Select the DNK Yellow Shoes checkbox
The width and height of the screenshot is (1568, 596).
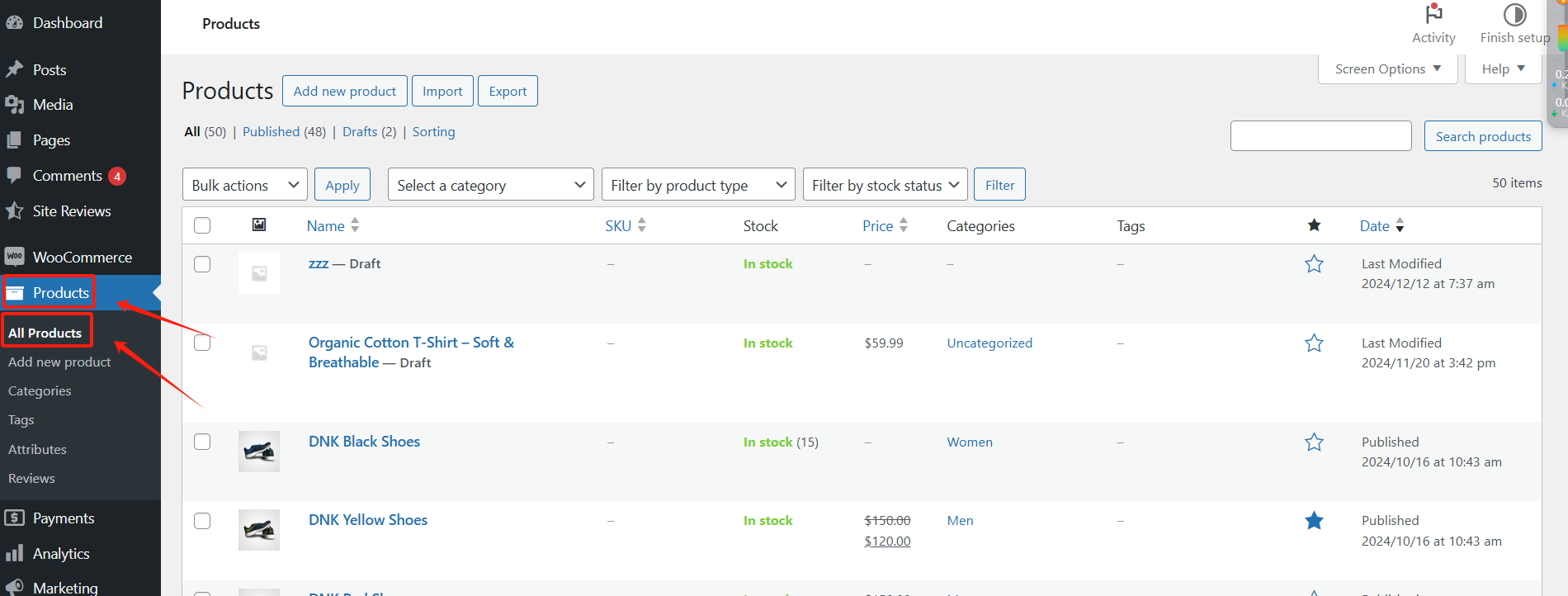click(202, 521)
